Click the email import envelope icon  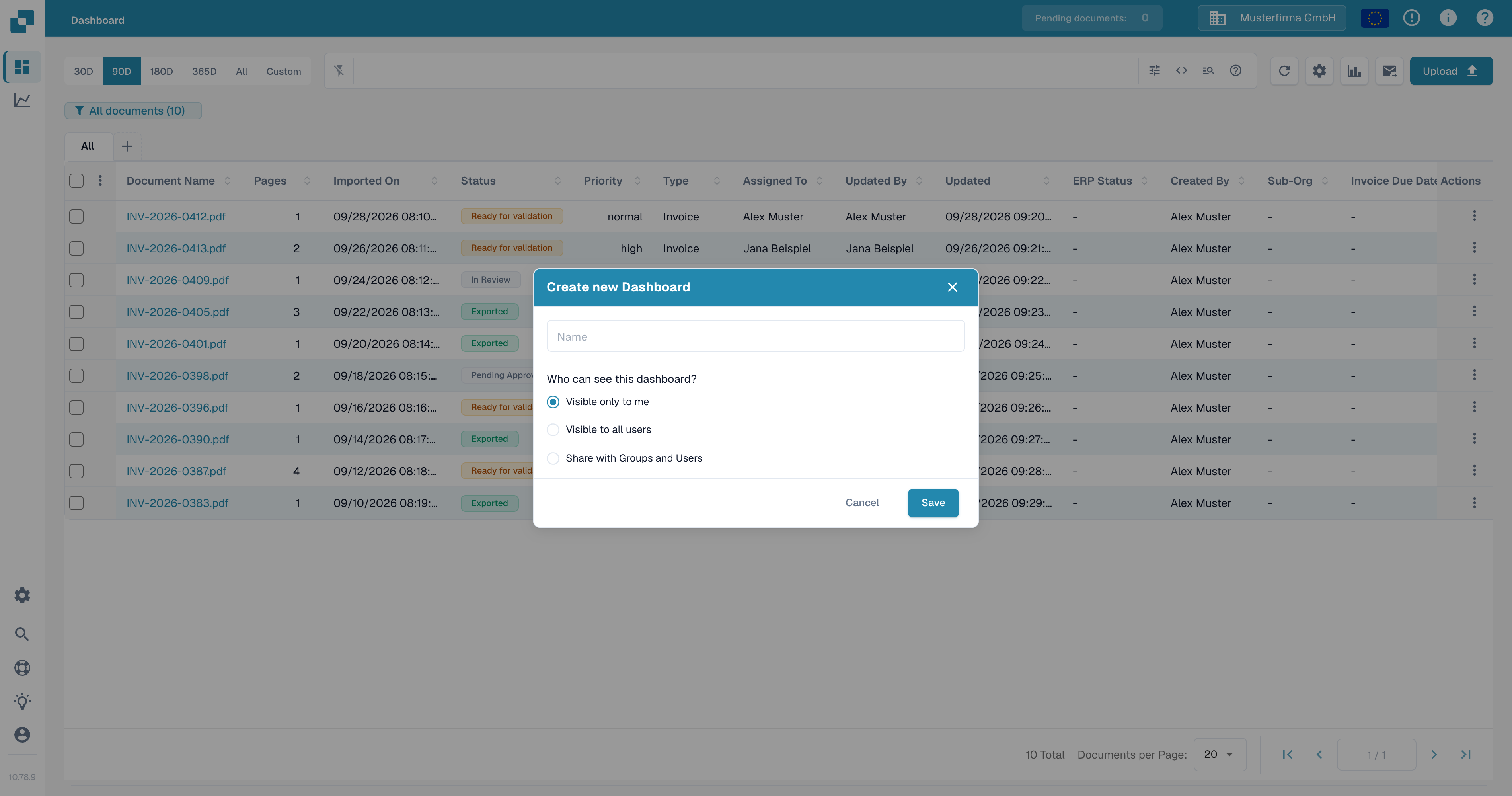[1389, 71]
